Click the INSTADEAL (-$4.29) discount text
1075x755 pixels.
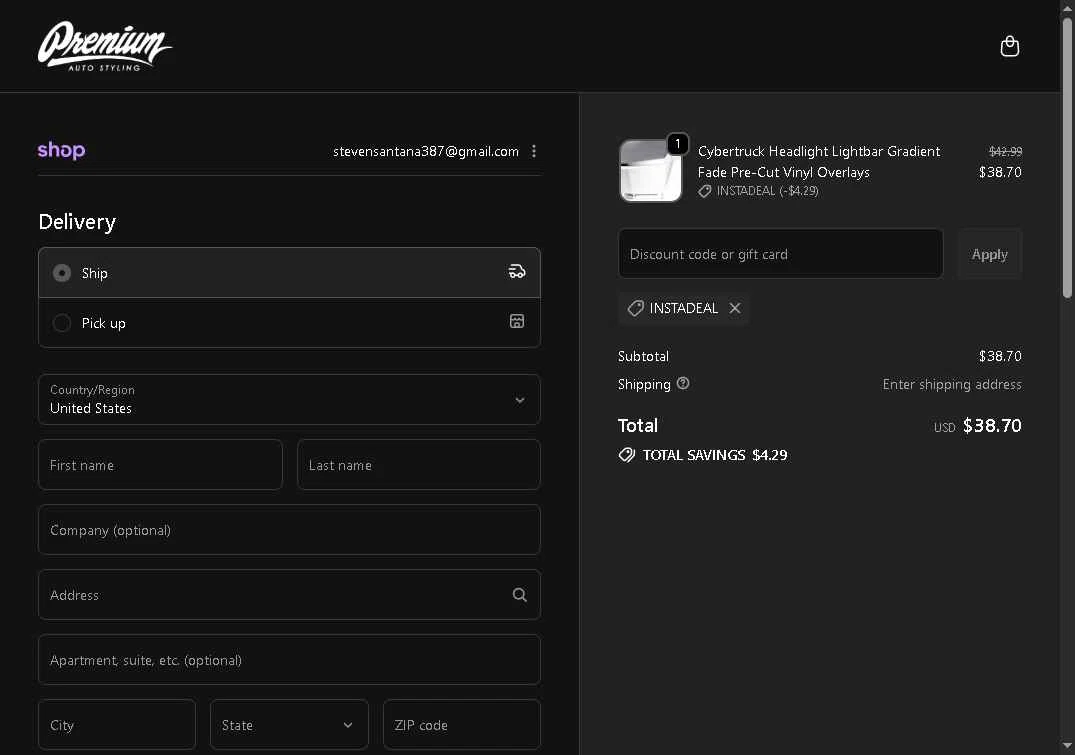click(x=767, y=191)
